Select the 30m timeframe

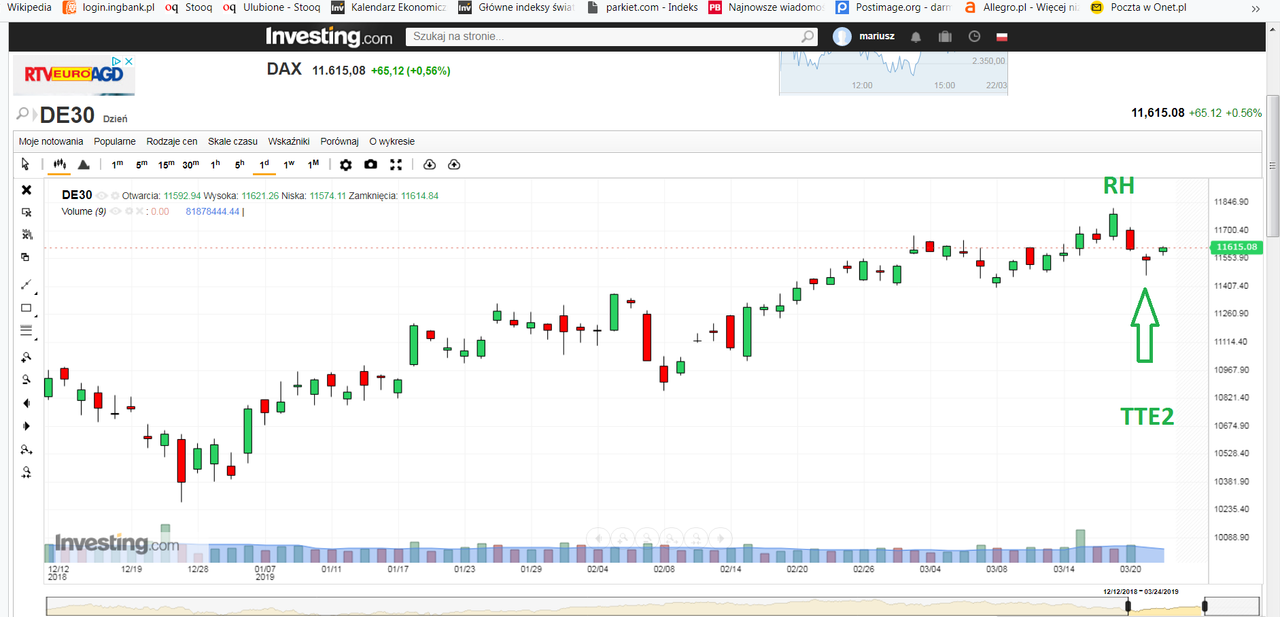point(191,164)
